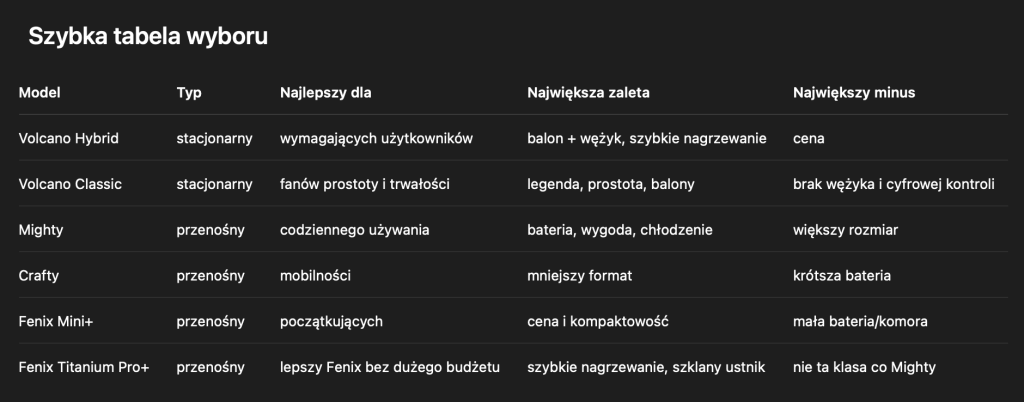Click the 'balon + wężyk, szybkie nagrzewanie' cell
This screenshot has width=1024, height=402.
(647, 138)
